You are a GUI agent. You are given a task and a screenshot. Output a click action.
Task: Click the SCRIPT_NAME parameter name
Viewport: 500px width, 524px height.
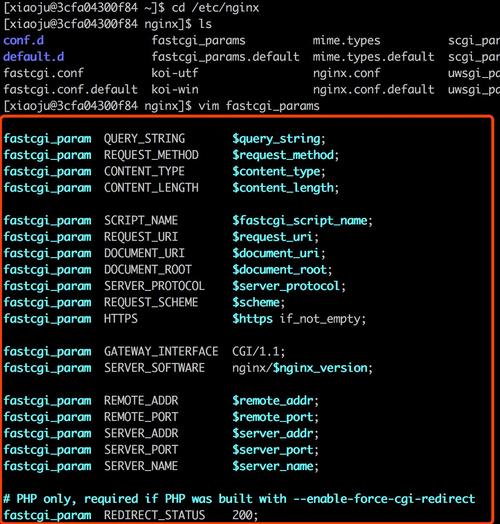(x=141, y=221)
